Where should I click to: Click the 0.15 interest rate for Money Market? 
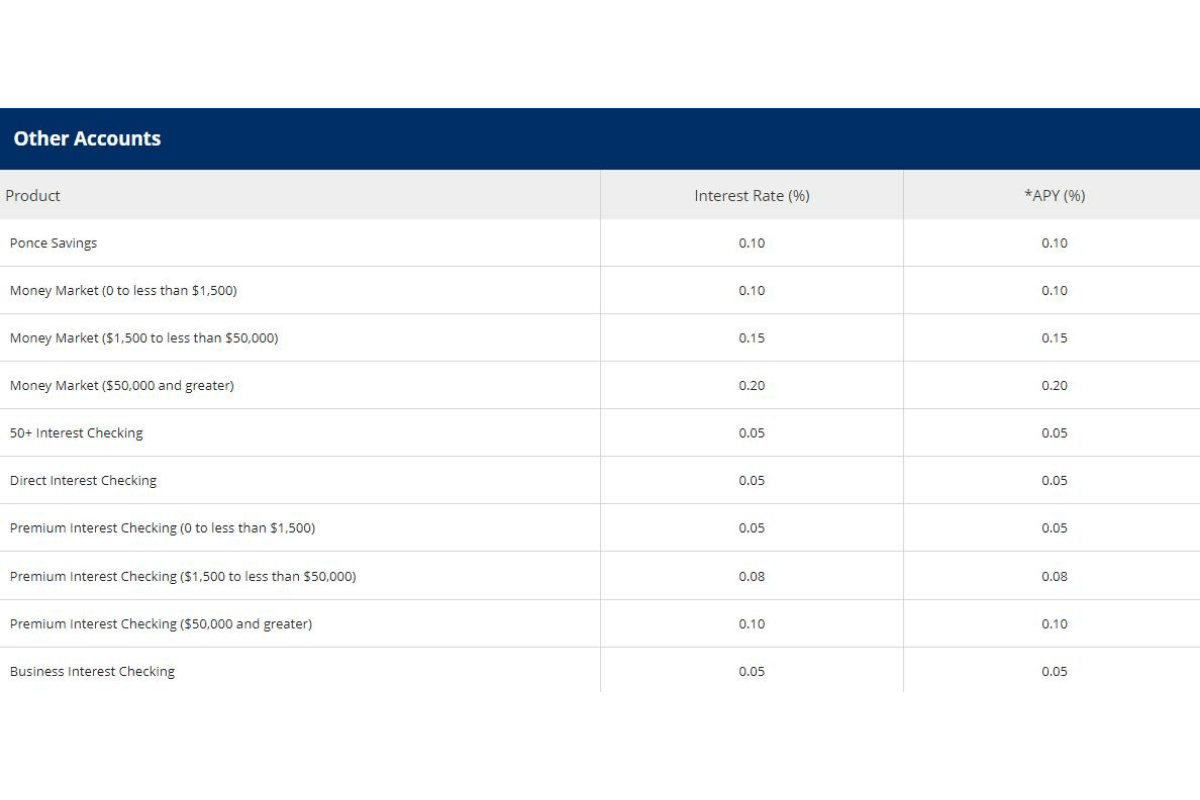[x=752, y=338]
